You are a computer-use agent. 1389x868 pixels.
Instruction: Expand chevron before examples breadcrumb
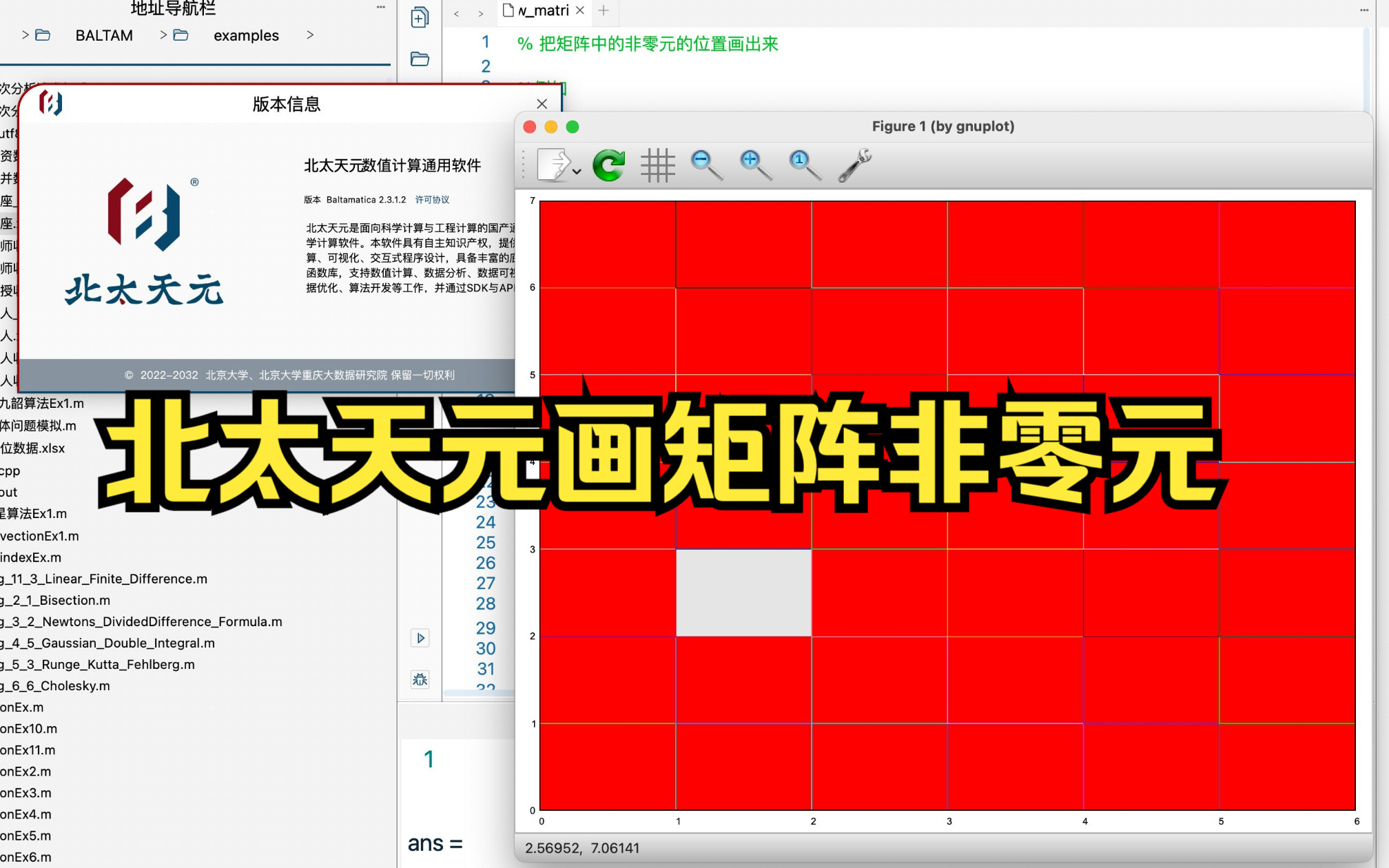pos(163,34)
